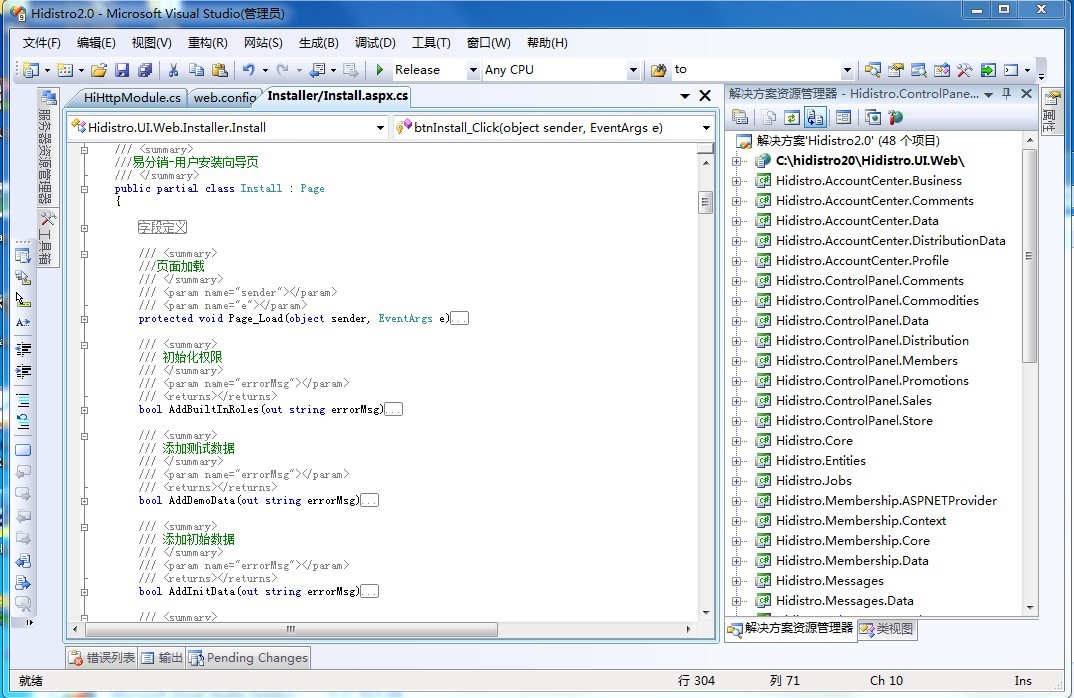Open the active documents list arrow
Image resolution: width=1074 pixels, height=698 pixels.
[684, 96]
